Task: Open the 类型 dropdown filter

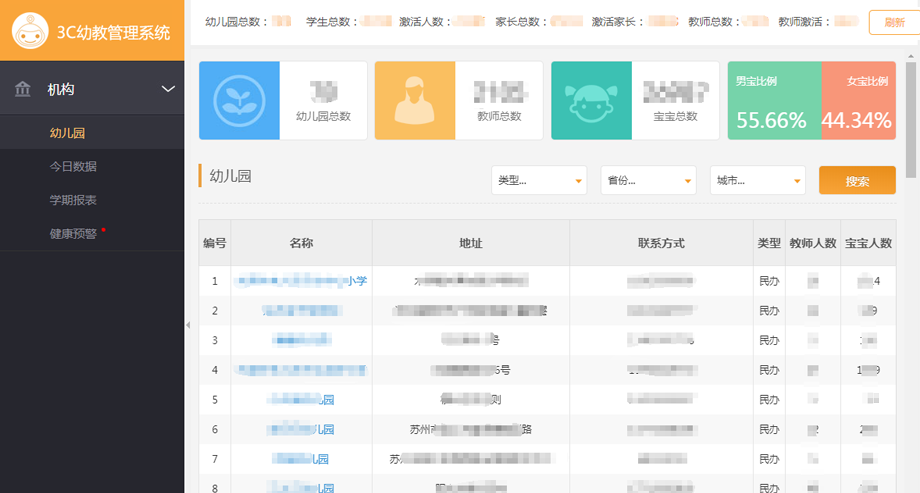Action: [539, 181]
